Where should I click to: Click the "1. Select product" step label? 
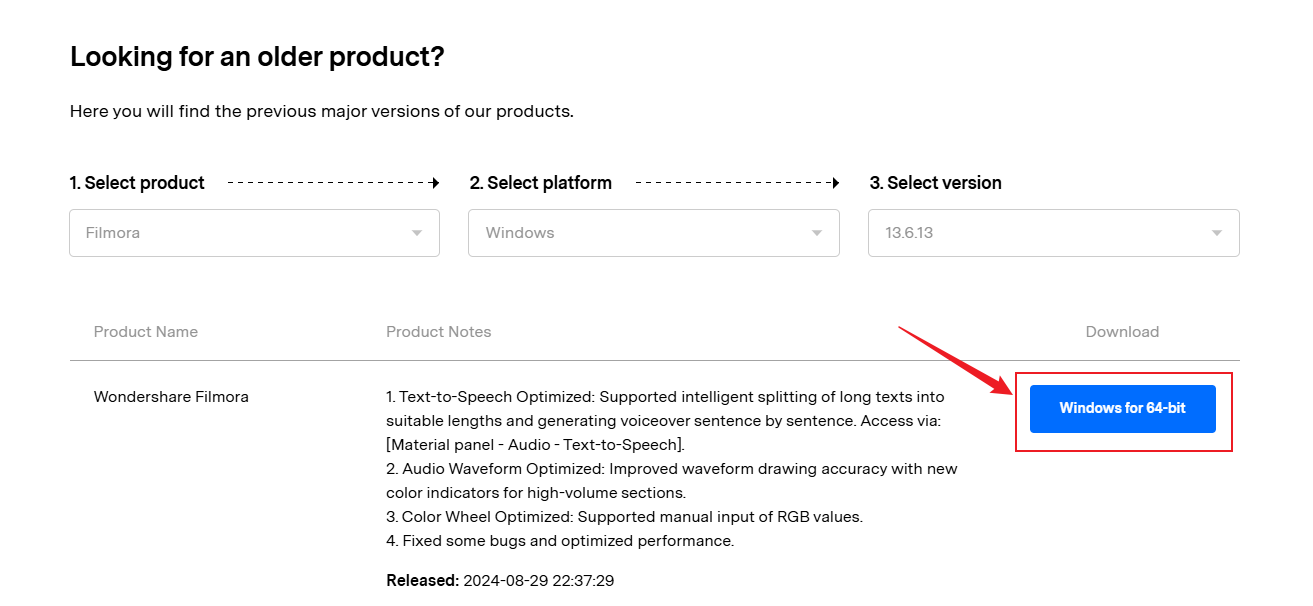coord(137,183)
